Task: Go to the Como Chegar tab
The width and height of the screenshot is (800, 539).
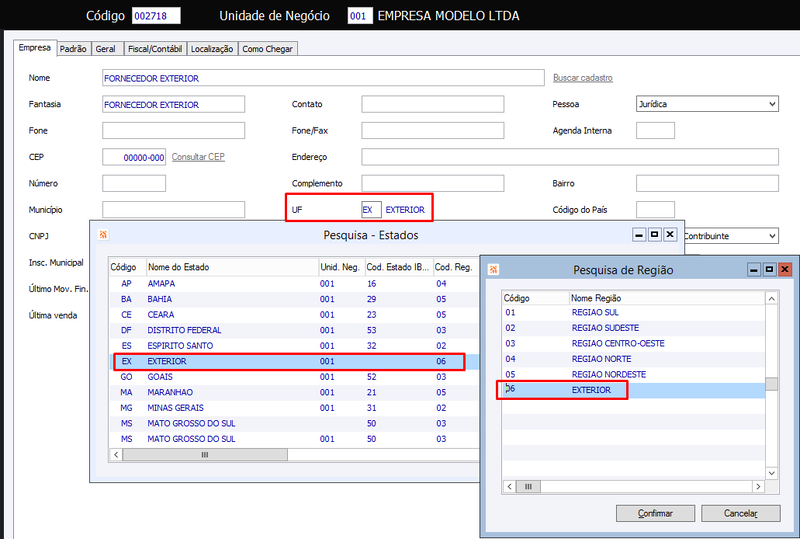Action: [x=267, y=49]
